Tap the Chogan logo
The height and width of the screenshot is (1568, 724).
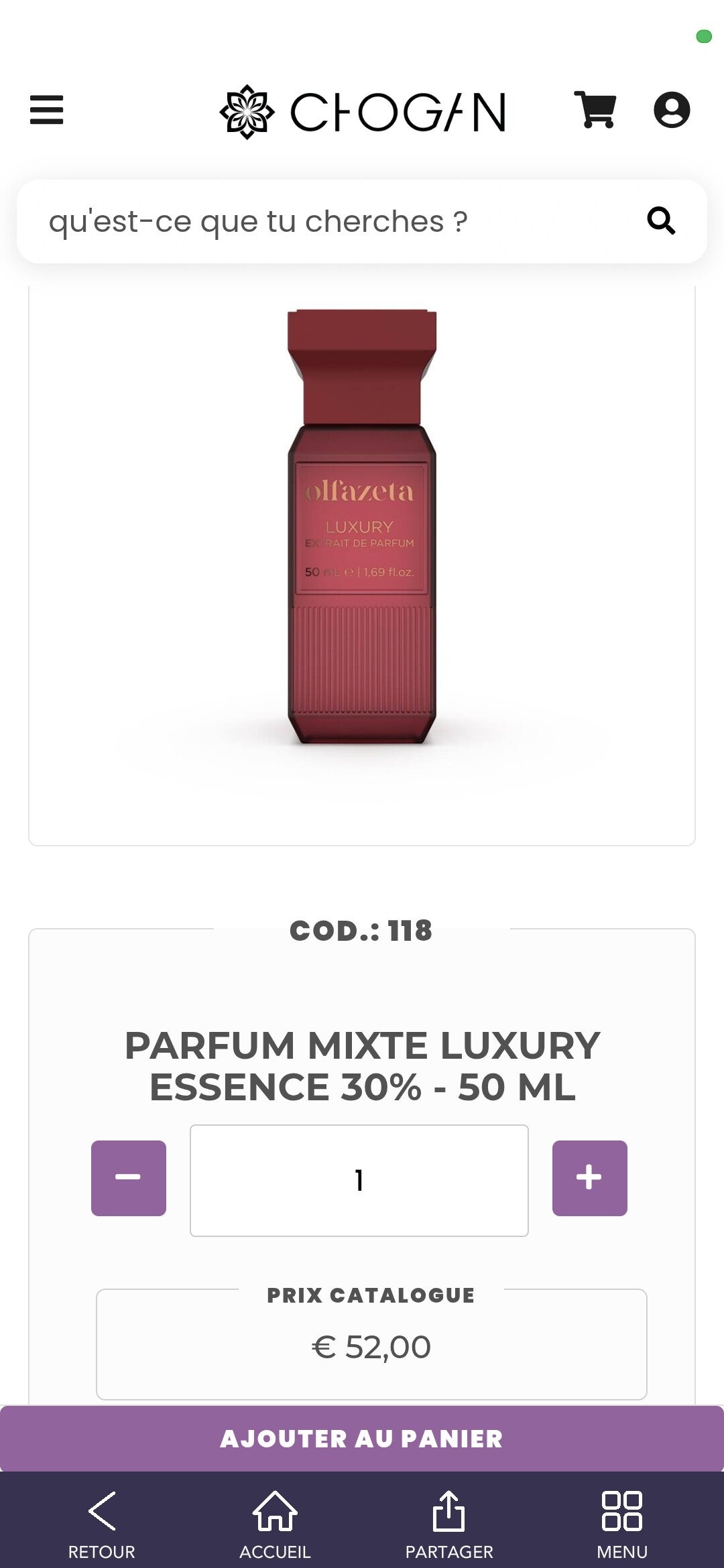tap(363, 112)
